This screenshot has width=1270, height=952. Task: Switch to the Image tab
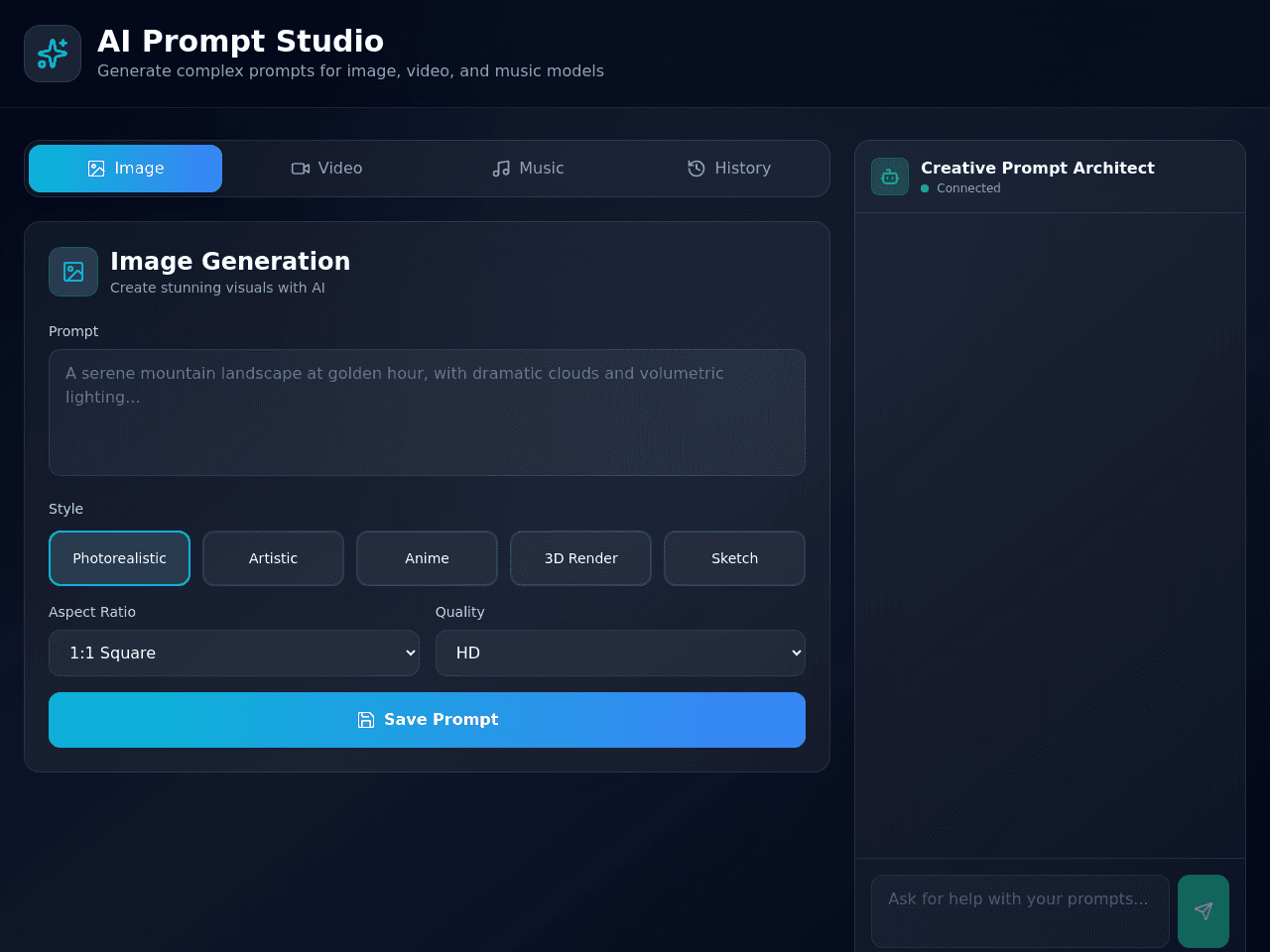[x=125, y=169]
